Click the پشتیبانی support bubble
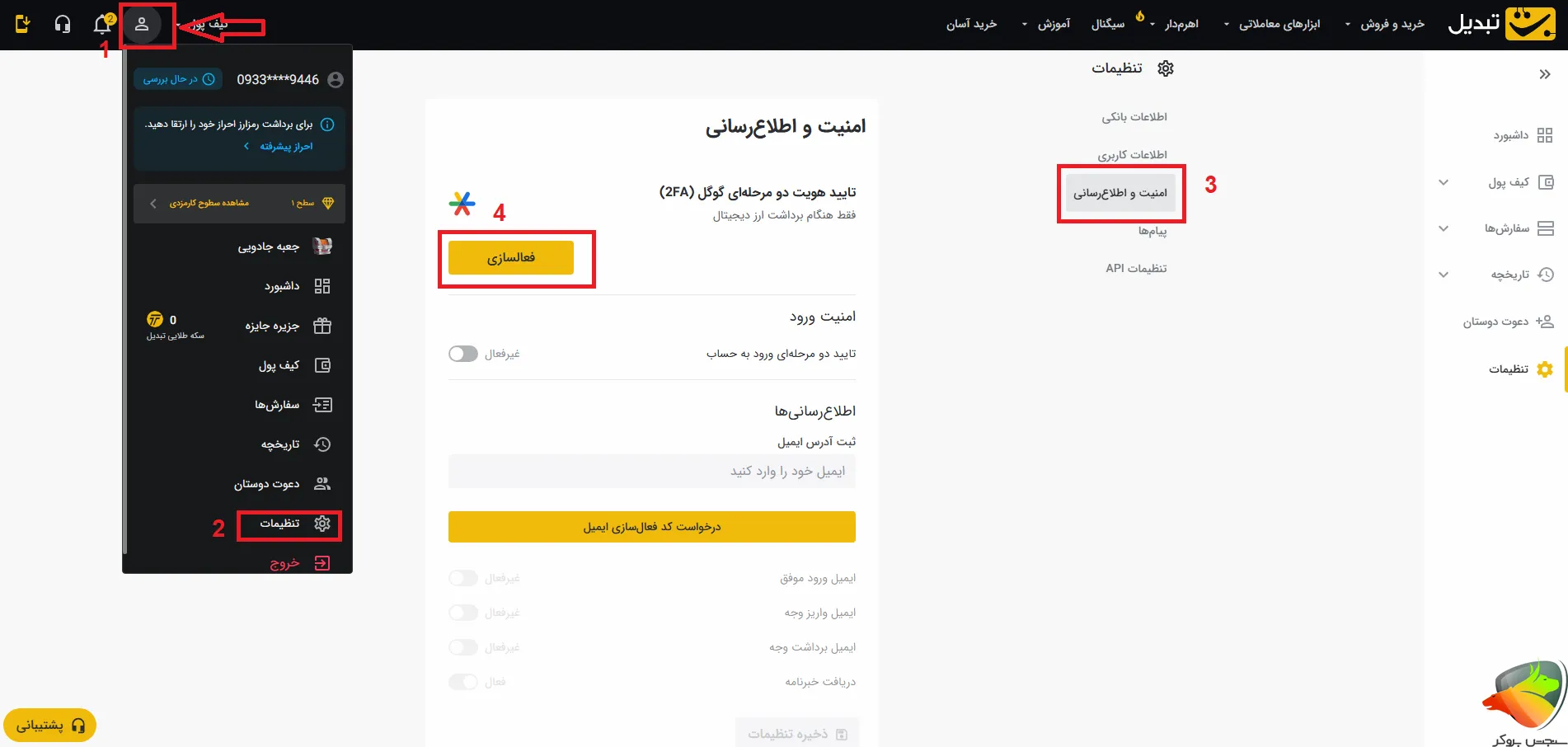The width and height of the screenshot is (1568, 747). (49, 726)
